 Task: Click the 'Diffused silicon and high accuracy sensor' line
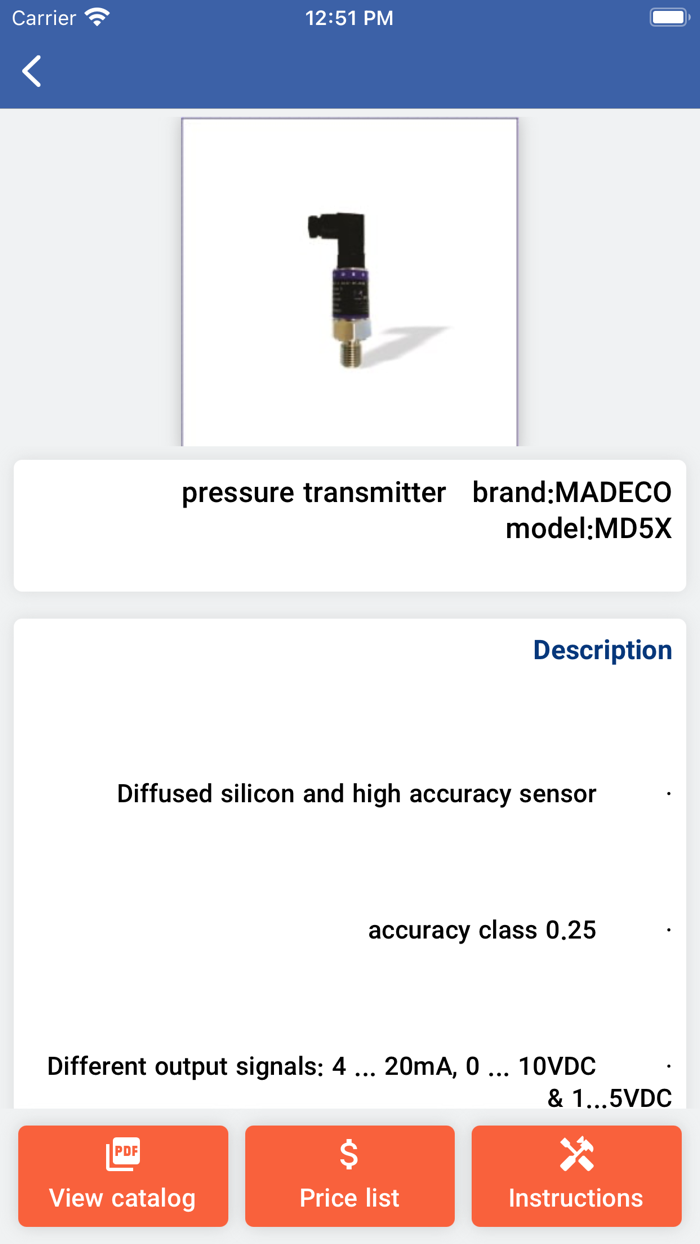click(x=357, y=794)
